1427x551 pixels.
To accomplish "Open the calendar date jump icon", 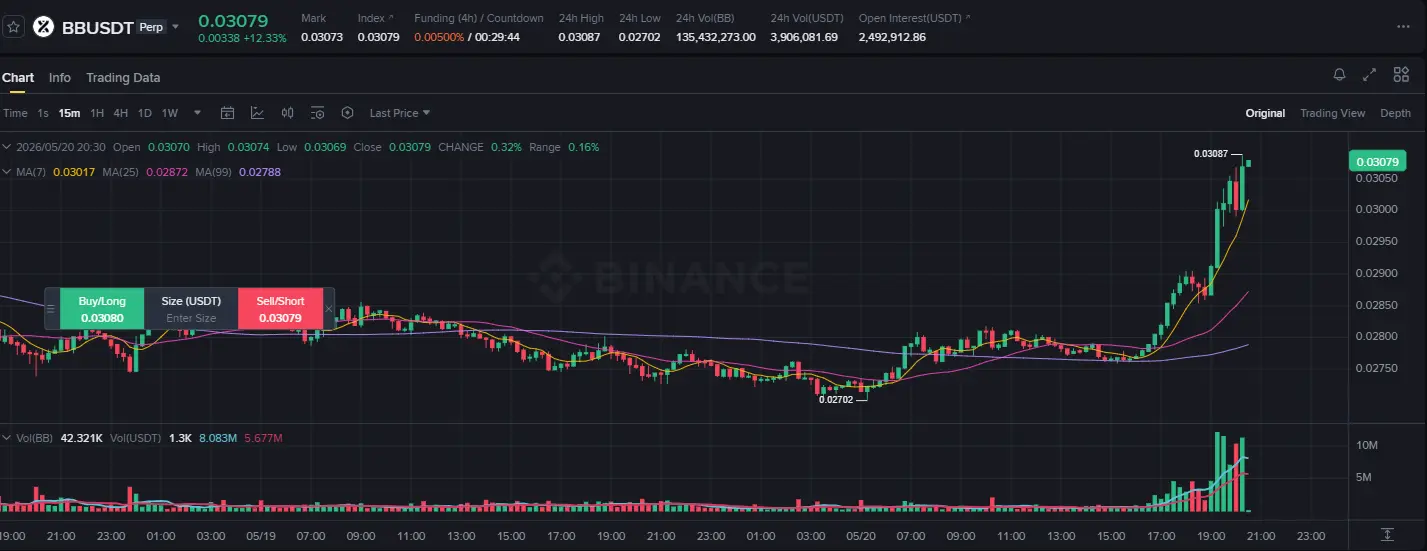I will tap(227, 113).
